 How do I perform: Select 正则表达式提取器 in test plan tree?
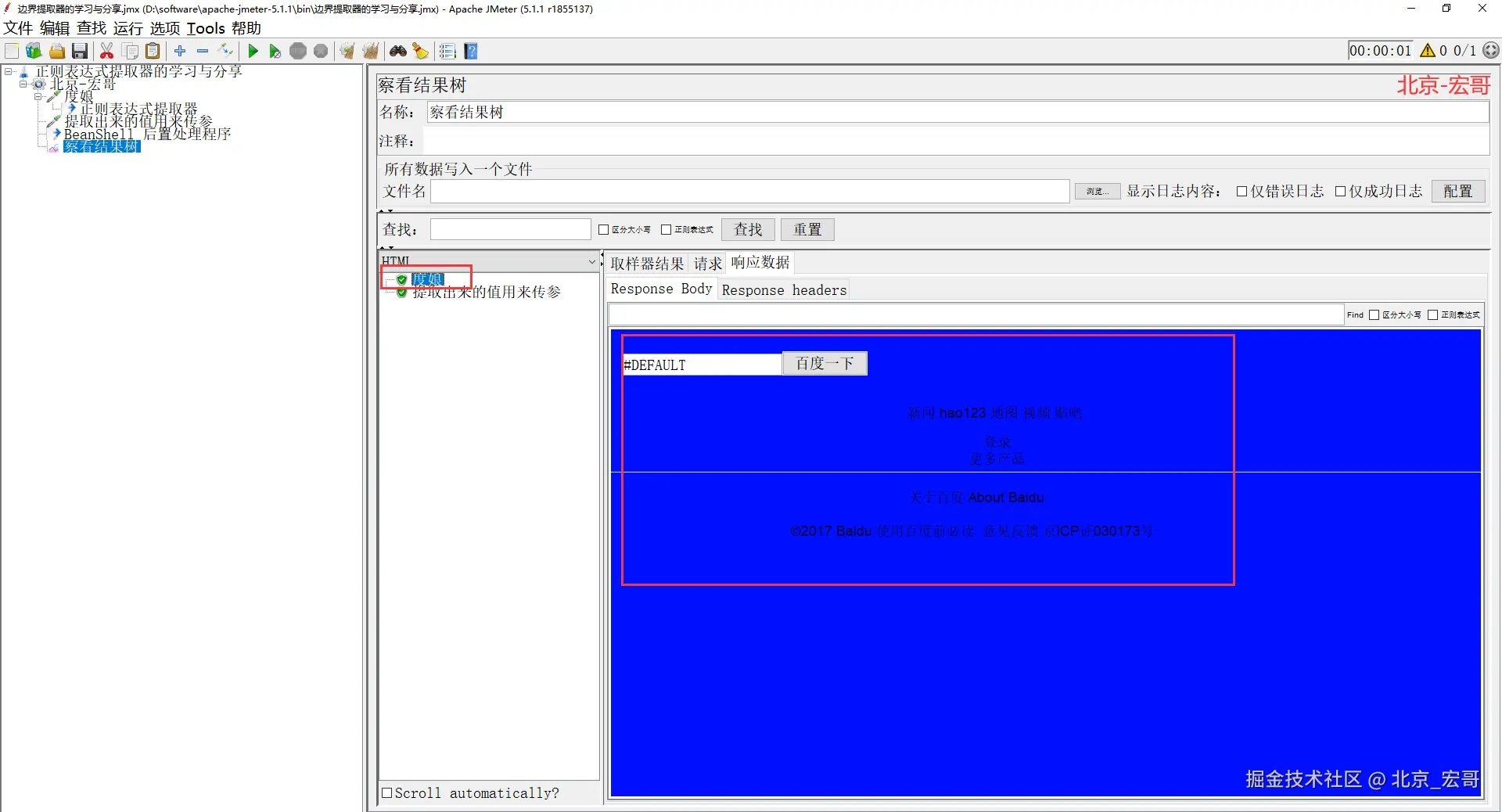tap(139, 109)
